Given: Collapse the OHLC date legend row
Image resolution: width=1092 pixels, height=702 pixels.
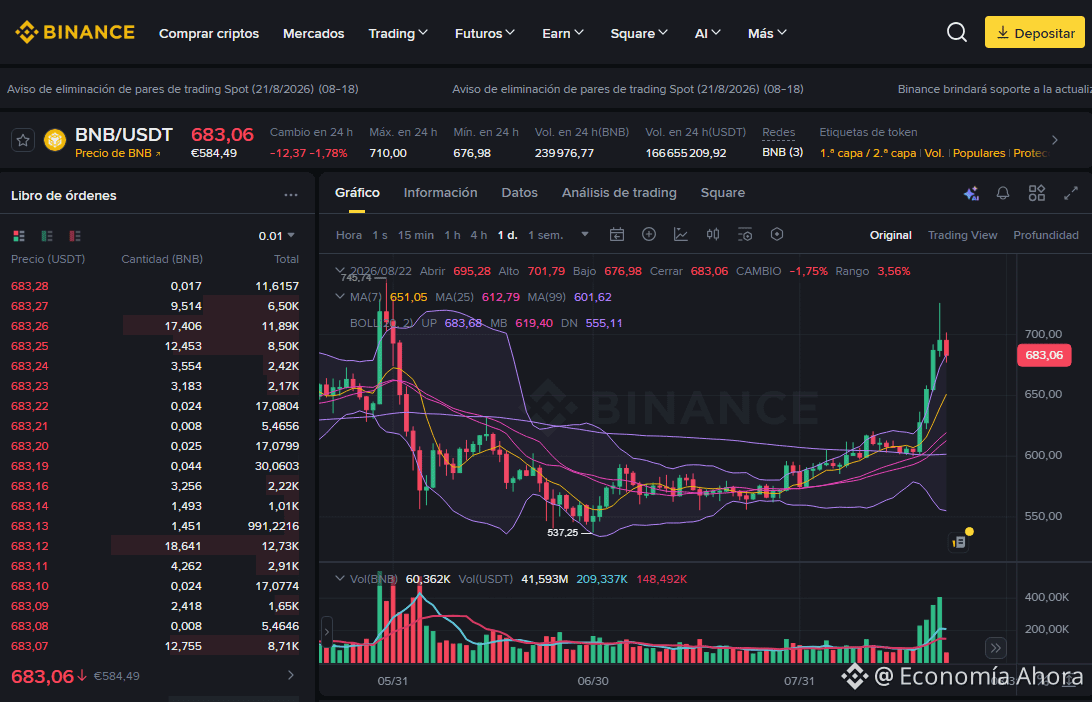Looking at the screenshot, I should pyautogui.click(x=340, y=270).
